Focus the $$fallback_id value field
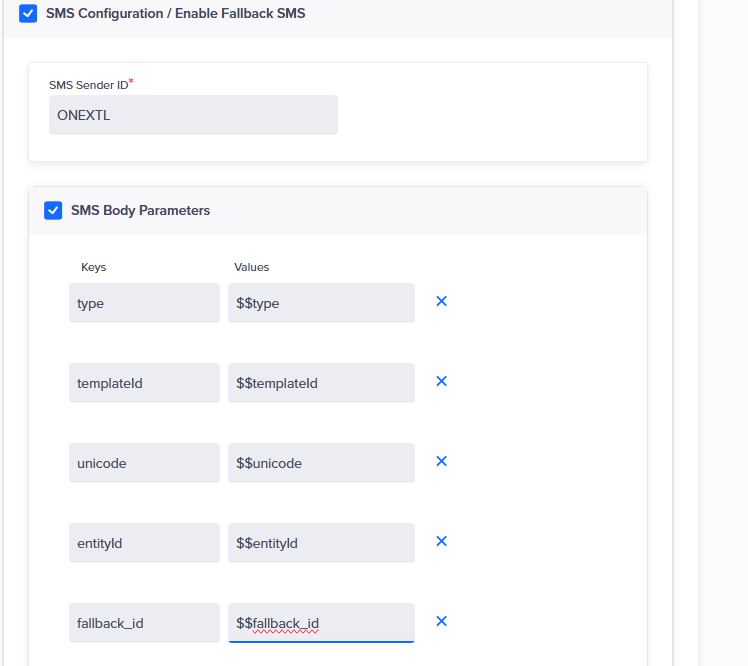 pyautogui.click(x=321, y=623)
